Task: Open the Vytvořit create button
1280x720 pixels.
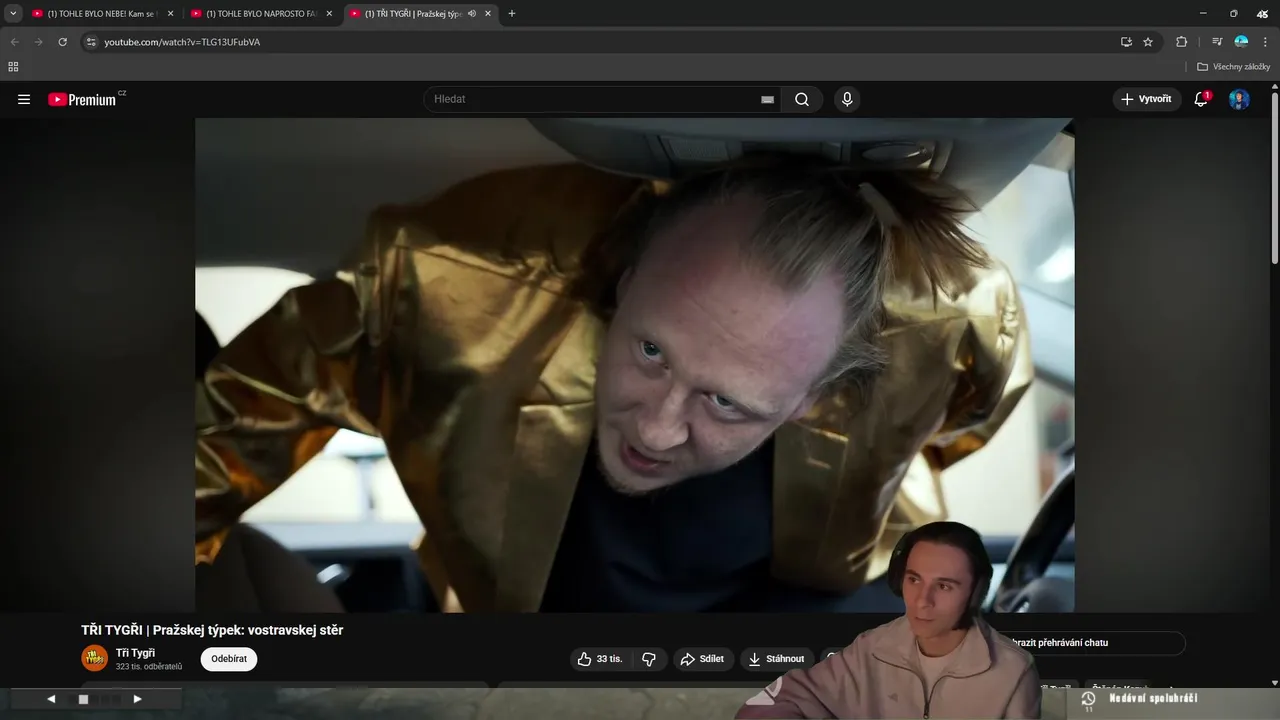Action: click(x=1147, y=99)
